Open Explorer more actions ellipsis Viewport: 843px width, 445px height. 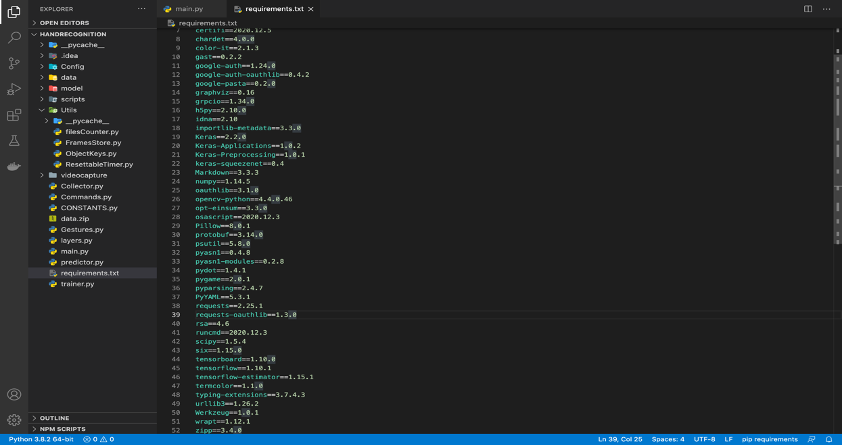[141, 9]
